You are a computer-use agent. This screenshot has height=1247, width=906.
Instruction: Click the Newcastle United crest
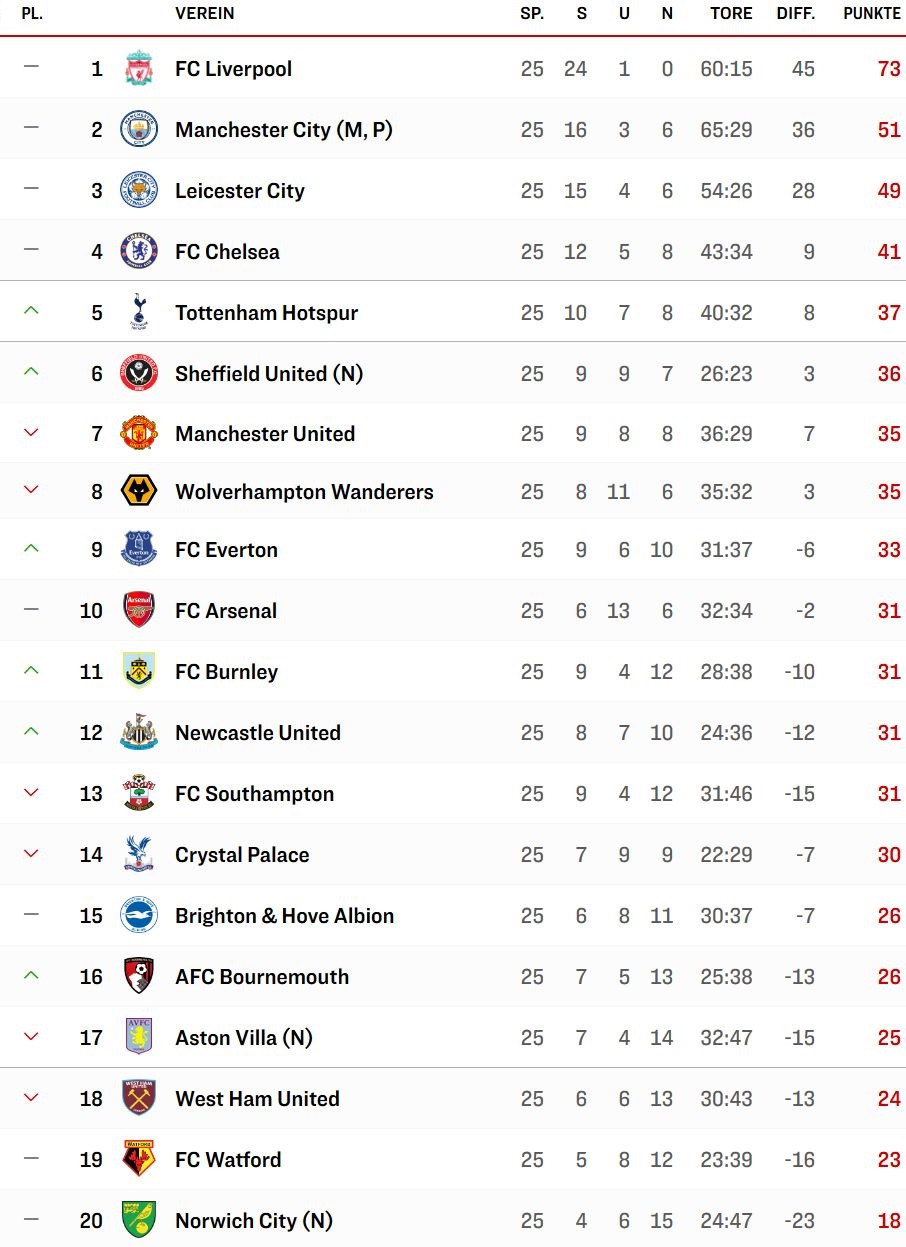tap(139, 732)
